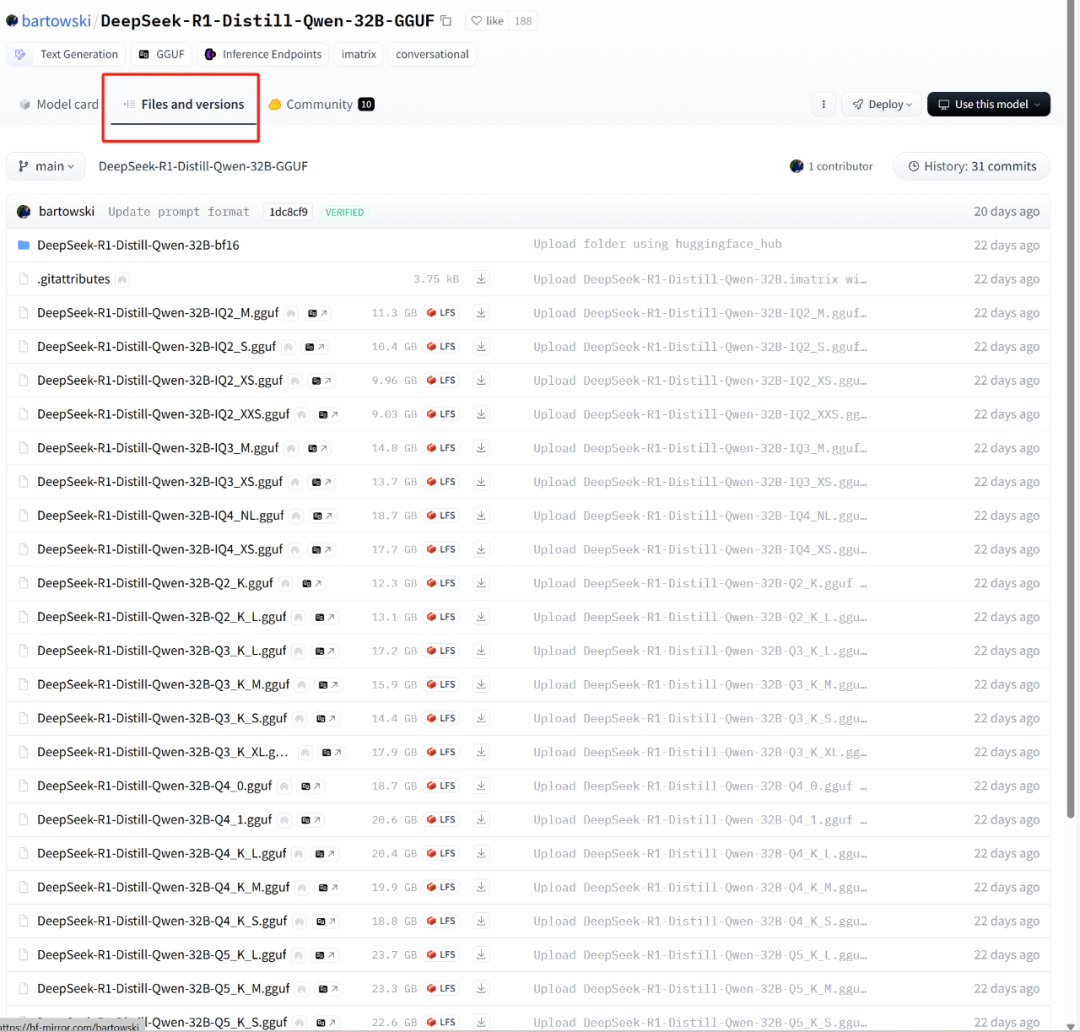The image size is (1080, 1032).
Task: Open 'Upload folder using huggingface_hub' commit
Action: pos(657,244)
